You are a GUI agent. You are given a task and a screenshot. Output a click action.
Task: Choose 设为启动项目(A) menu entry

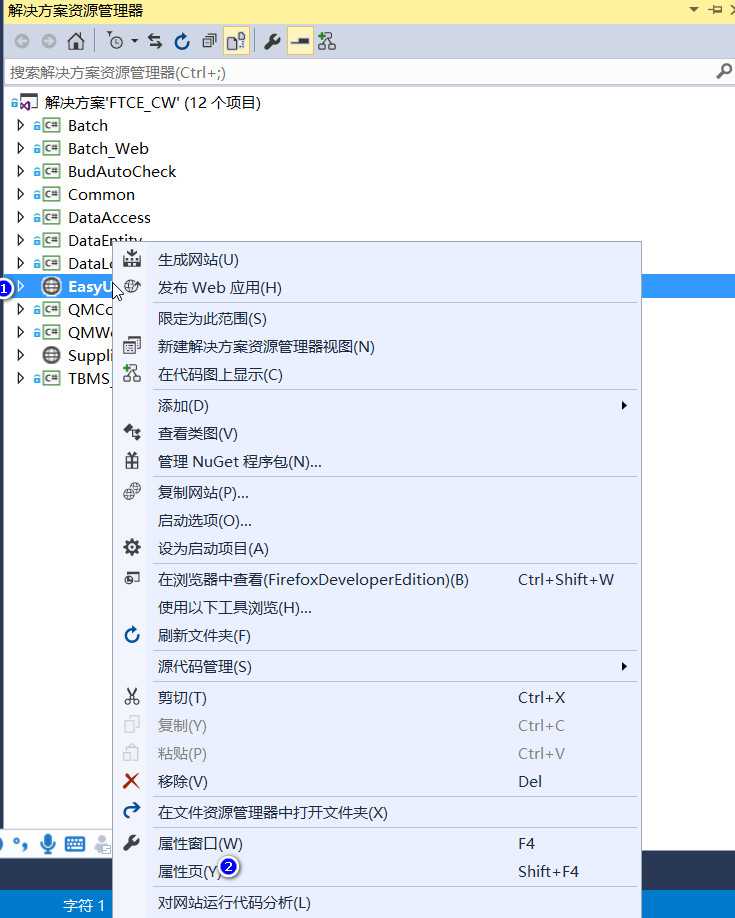point(213,548)
